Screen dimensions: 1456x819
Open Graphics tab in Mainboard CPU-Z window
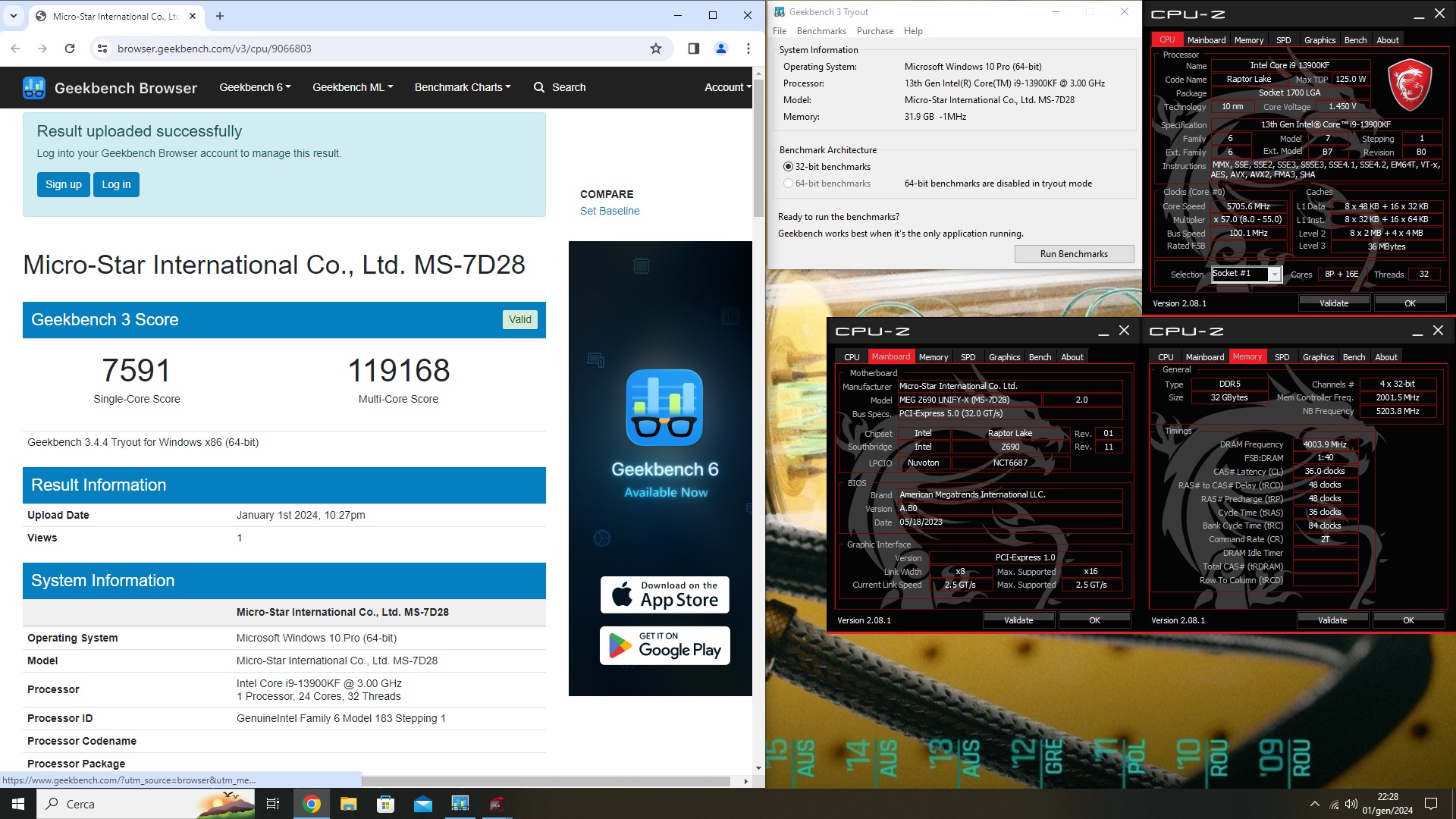tap(1004, 357)
